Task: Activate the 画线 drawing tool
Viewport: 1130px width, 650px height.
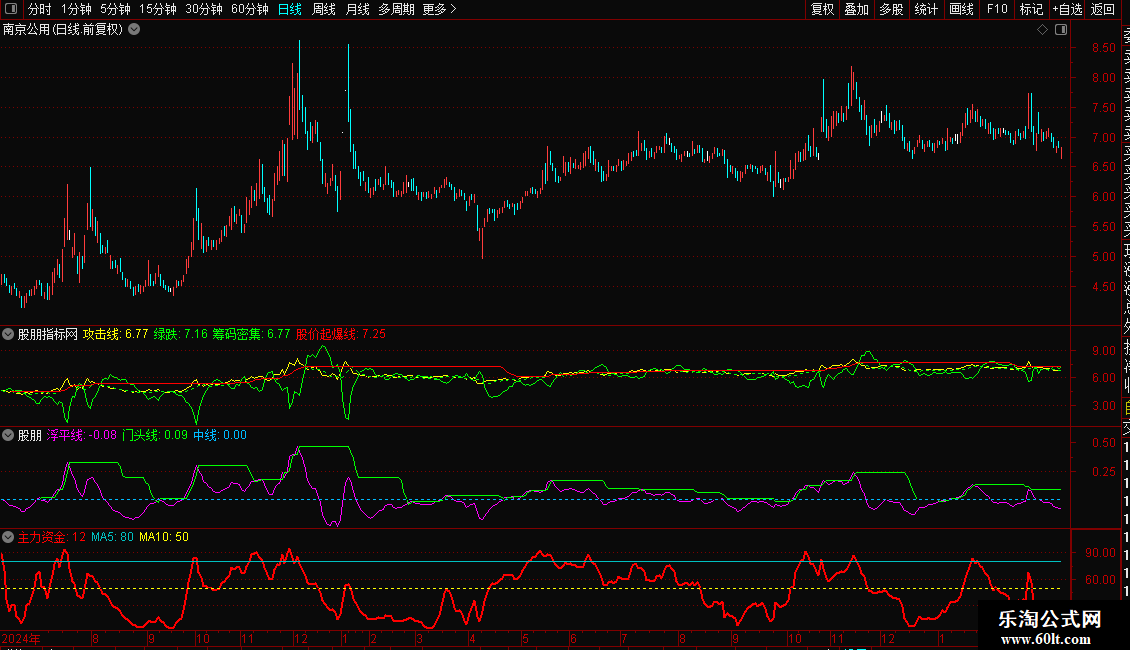Action: point(961,9)
